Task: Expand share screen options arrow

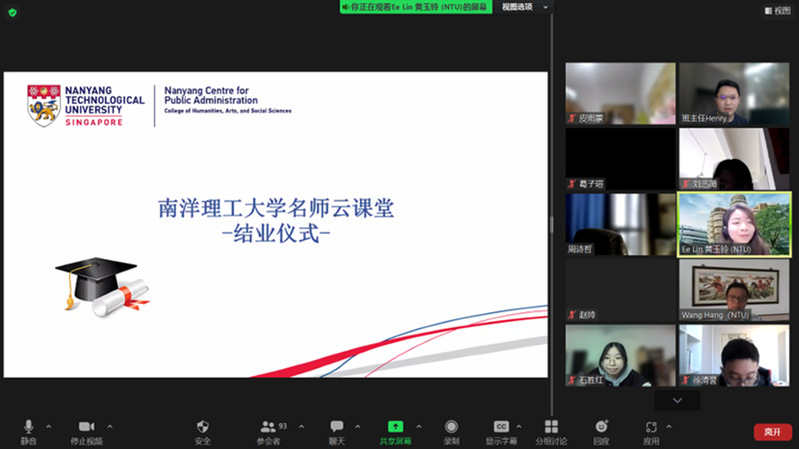Action: point(419,427)
